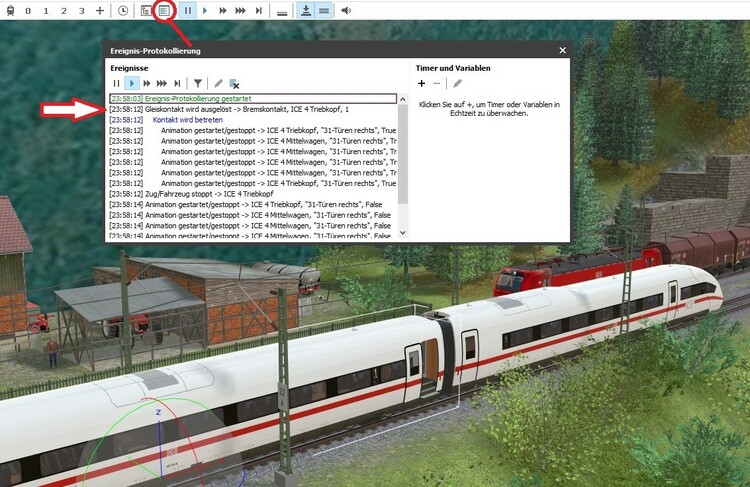Click the train icon in the top toolbar
This screenshot has width=750, height=487.
tap(11, 10)
